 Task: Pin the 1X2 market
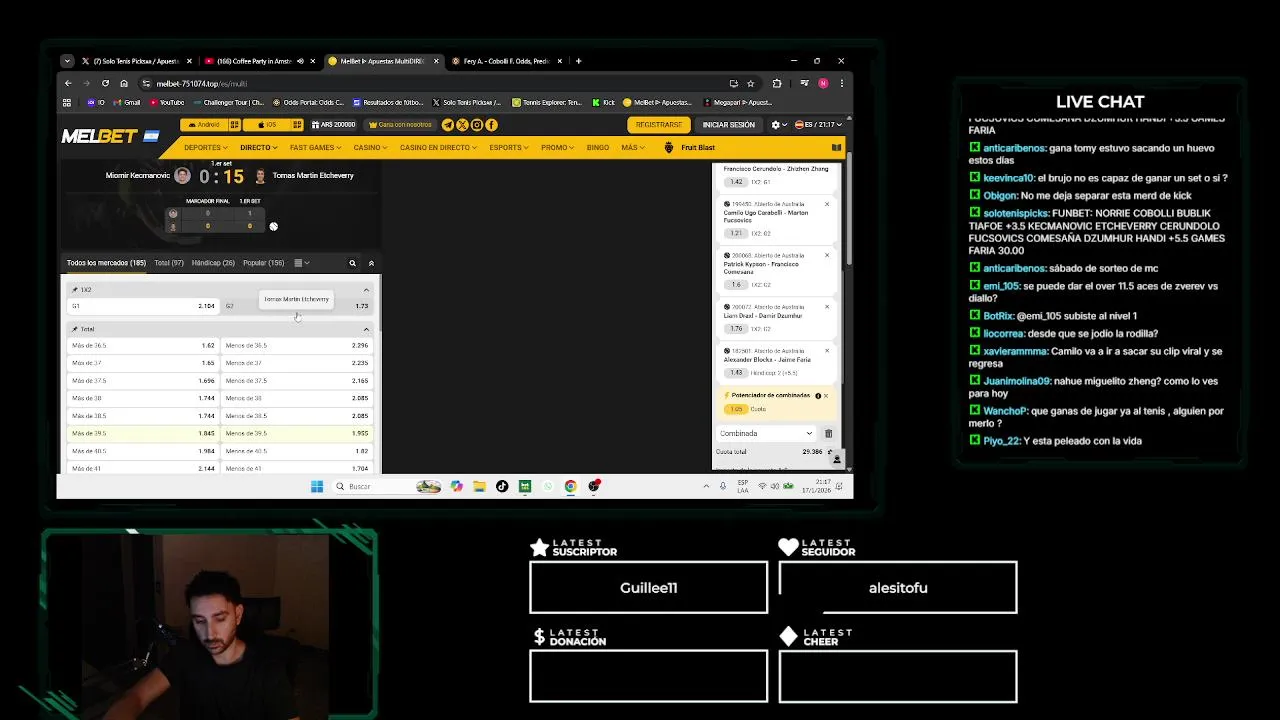75,290
